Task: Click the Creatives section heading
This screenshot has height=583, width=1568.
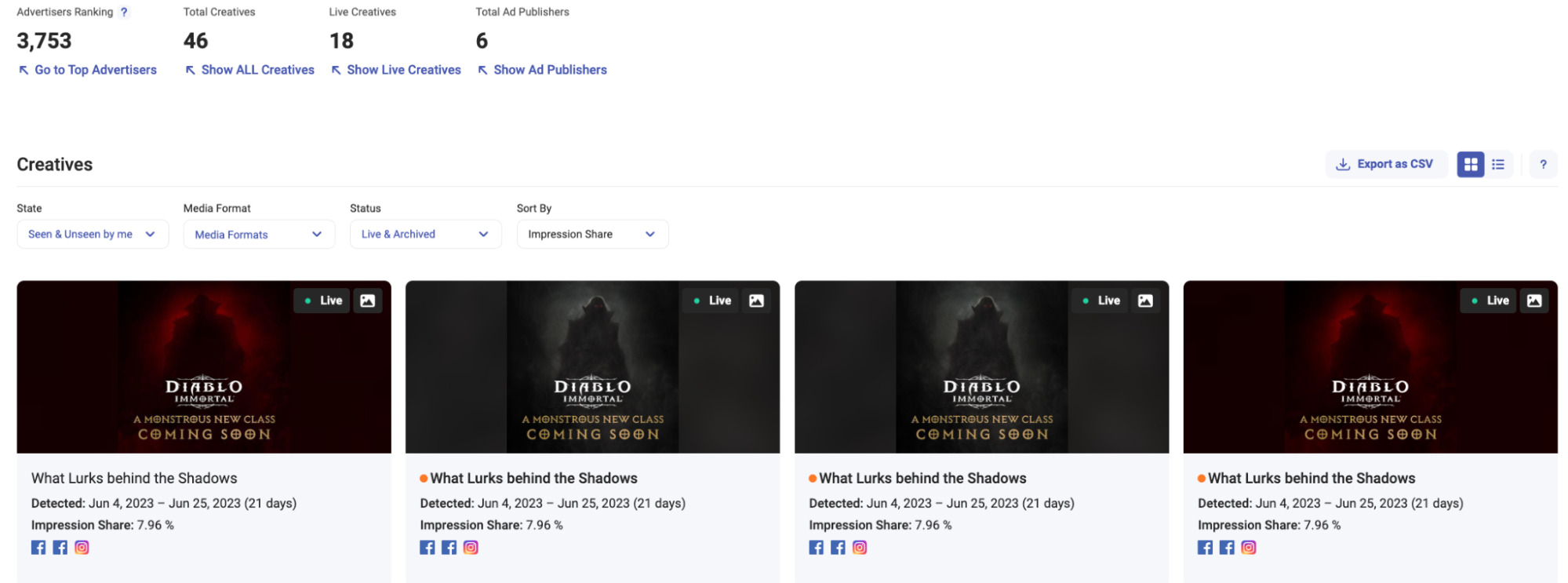Action: pyautogui.click(x=55, y=164)
